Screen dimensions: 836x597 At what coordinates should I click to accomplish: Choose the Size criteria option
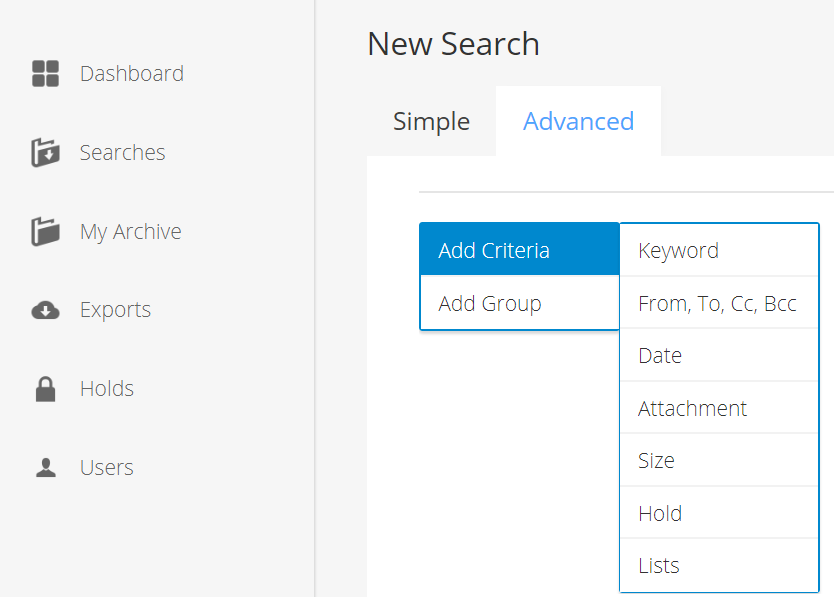tap(719, 460)
